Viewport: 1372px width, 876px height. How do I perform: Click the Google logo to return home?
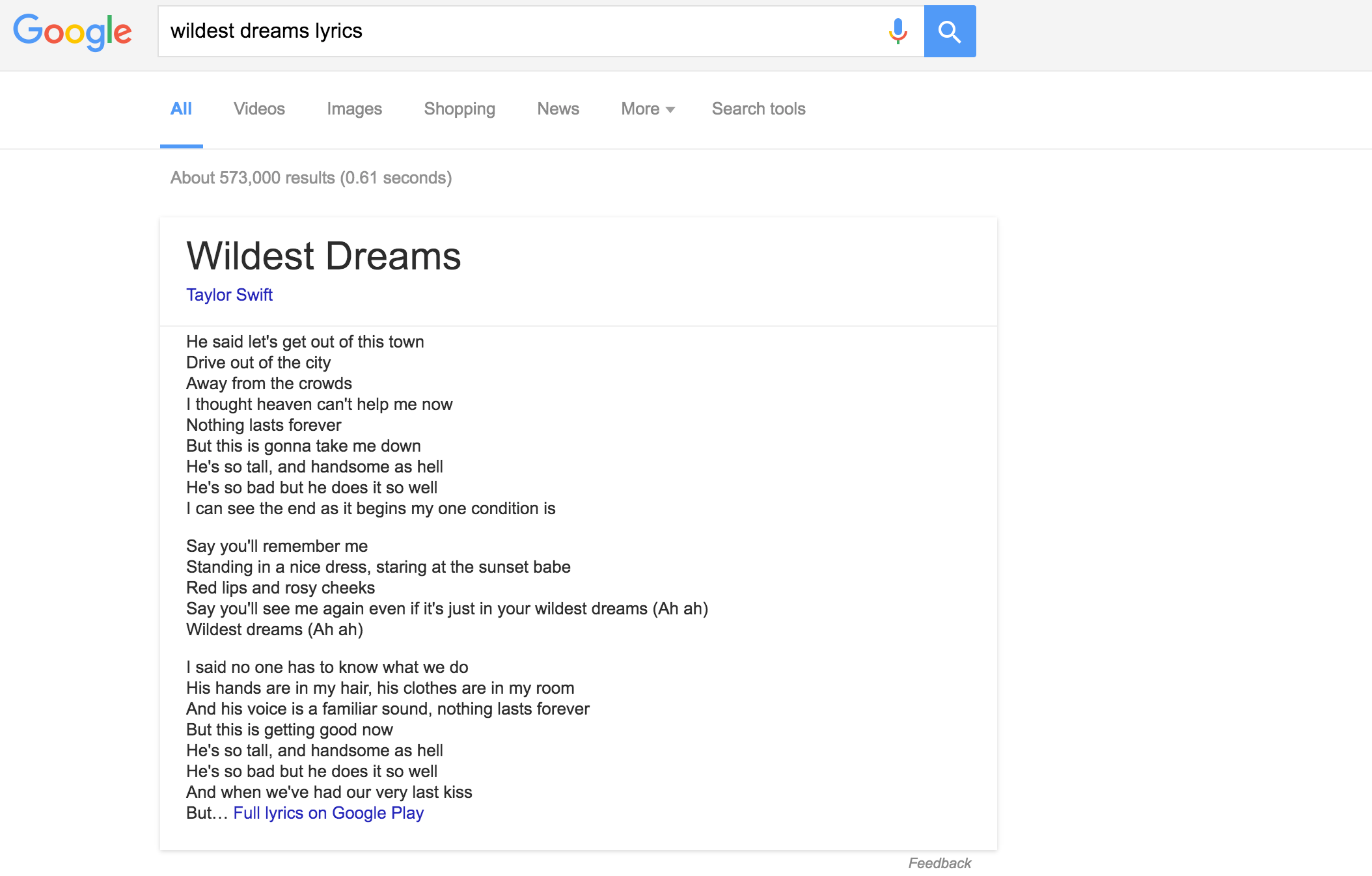72,31
